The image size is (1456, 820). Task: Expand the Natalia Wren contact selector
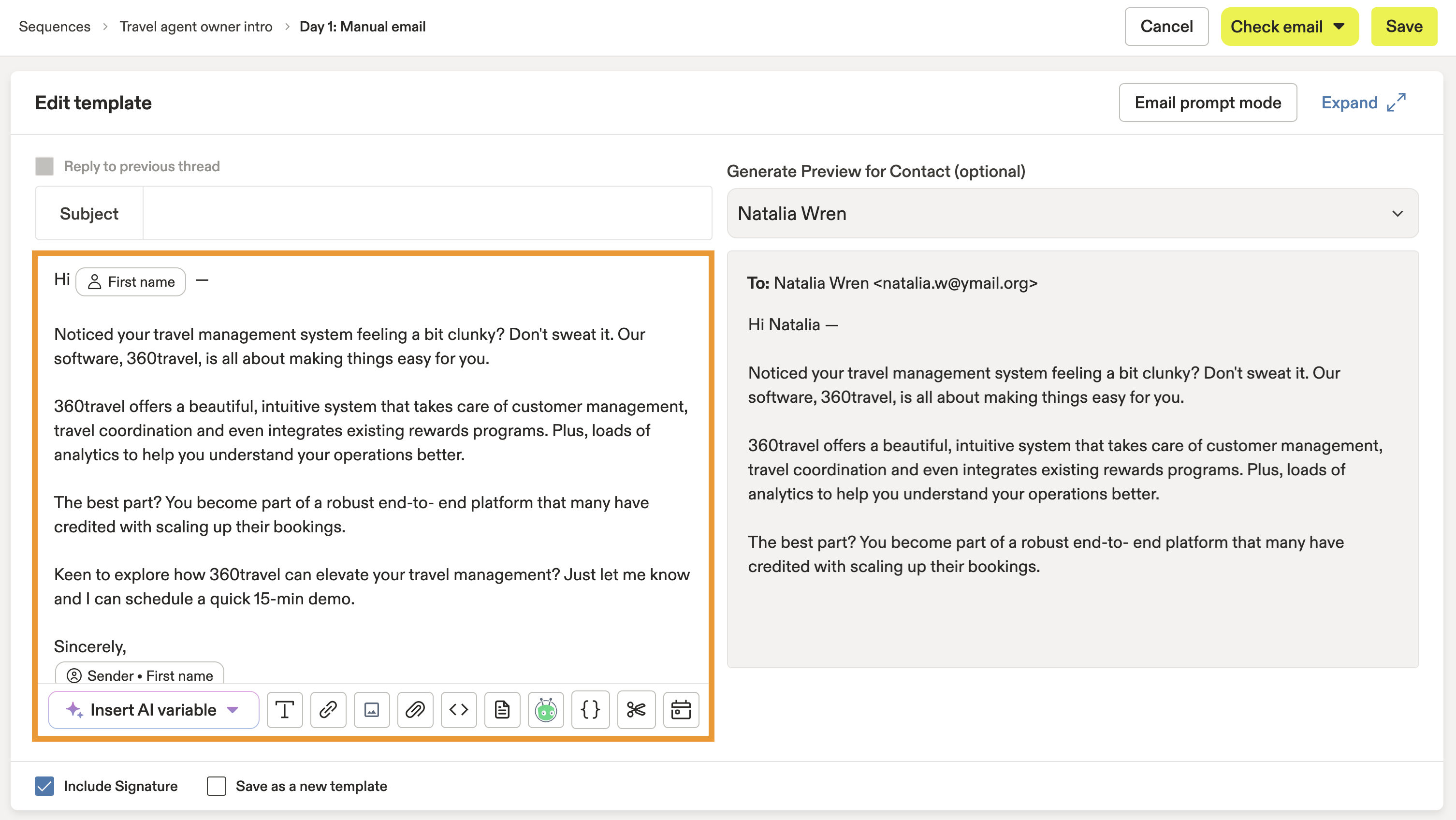click(x=1398, y=213)
